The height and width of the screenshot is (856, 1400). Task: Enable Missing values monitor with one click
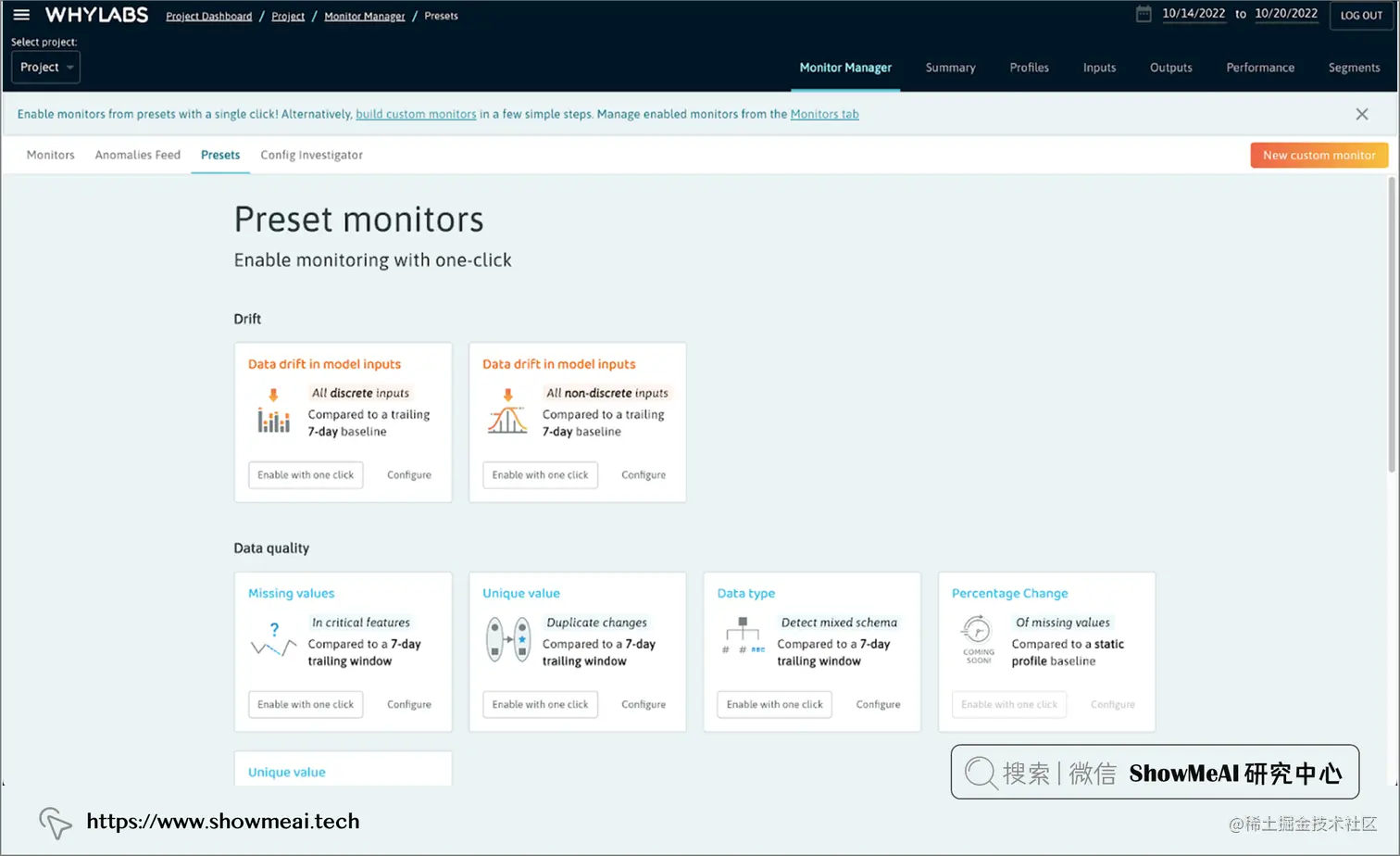tap(306, 704)
